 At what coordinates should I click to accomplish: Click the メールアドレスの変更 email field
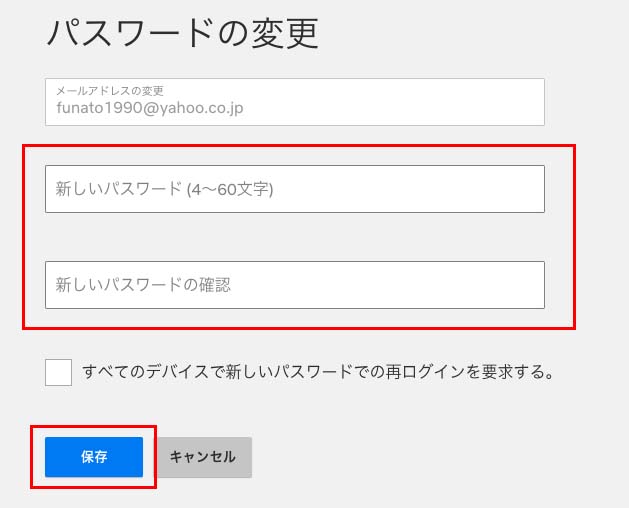294,101
